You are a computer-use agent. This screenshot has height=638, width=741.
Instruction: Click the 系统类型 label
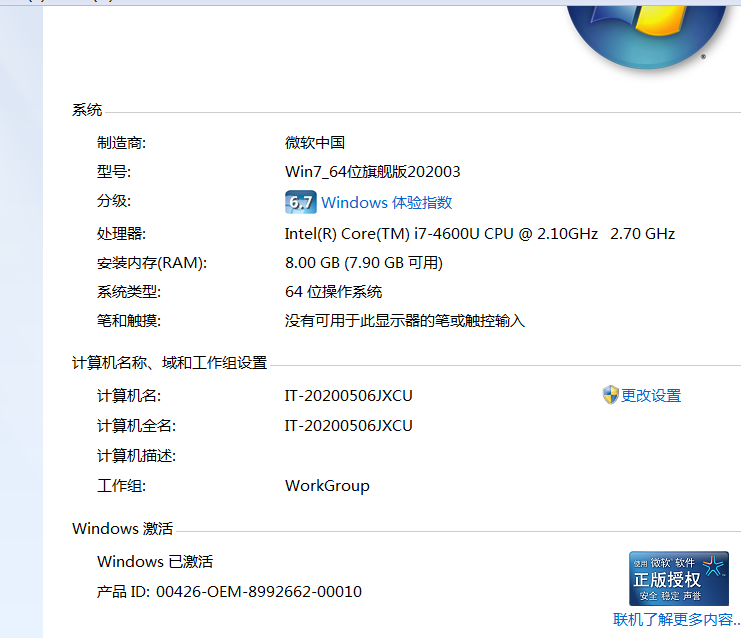[129, 292]
